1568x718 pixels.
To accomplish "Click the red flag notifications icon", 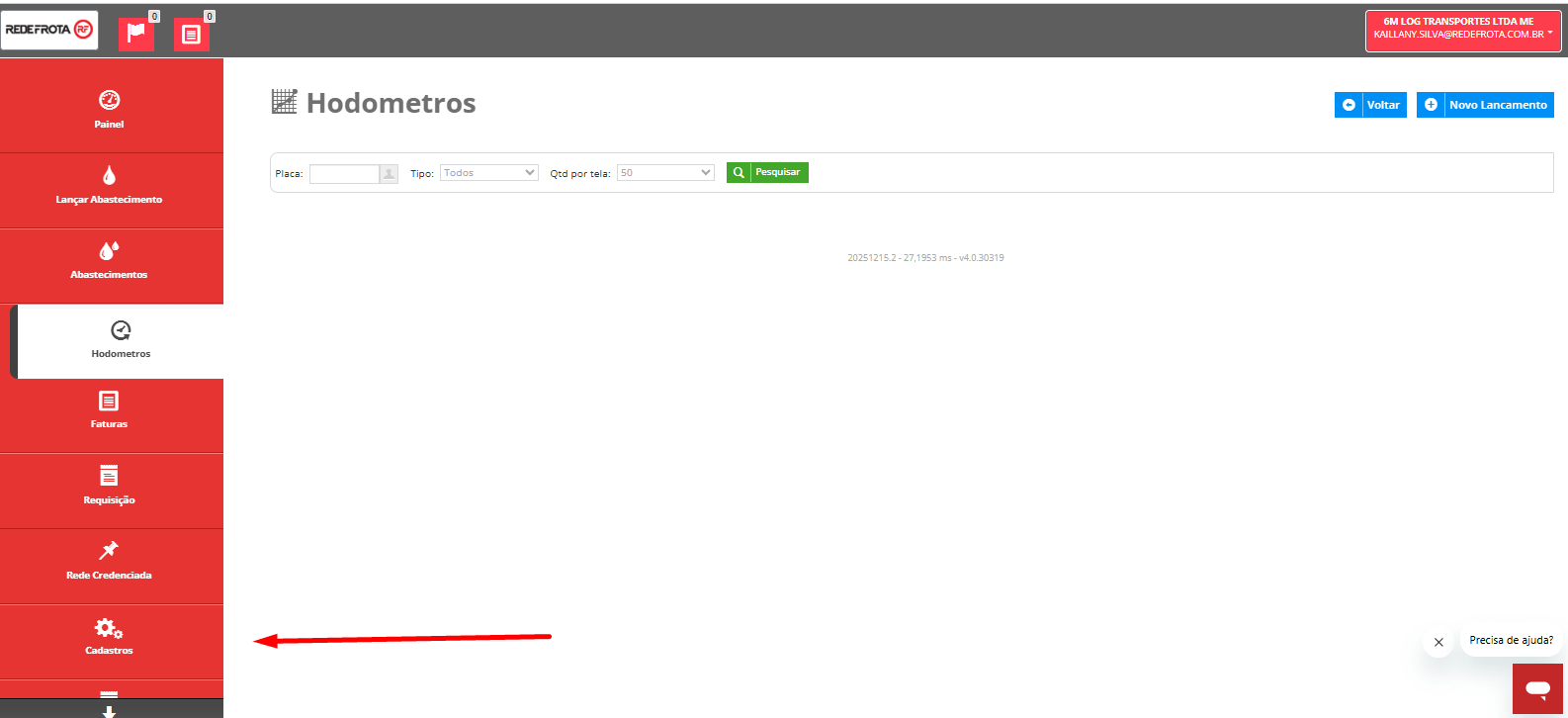I will 135,34.
